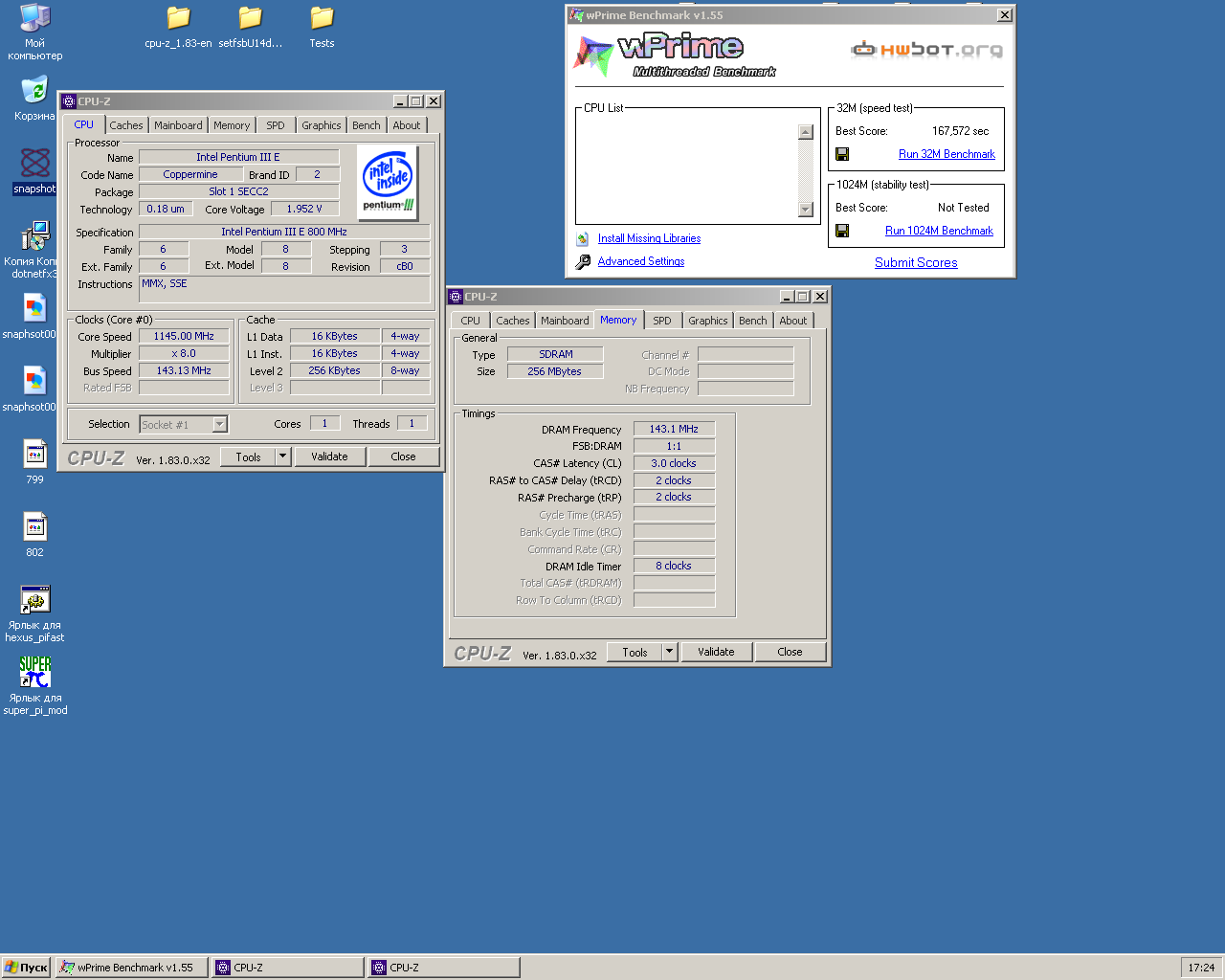1225x980 pixels.
Task: Click the Advanced Settings wrench icon
Action: pos(583,261)
